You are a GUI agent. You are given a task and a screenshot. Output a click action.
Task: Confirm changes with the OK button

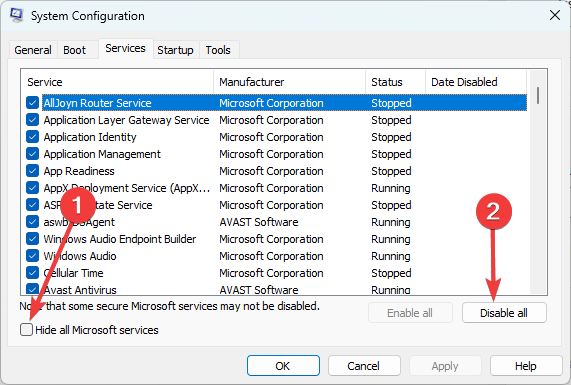283,366
